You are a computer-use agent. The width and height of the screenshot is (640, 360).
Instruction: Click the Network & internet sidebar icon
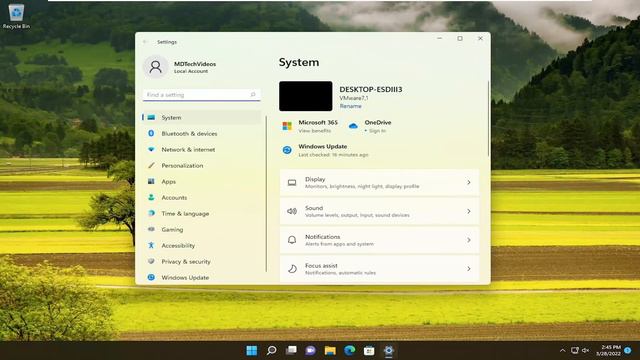pyautogui.click(x=151, y=149)
